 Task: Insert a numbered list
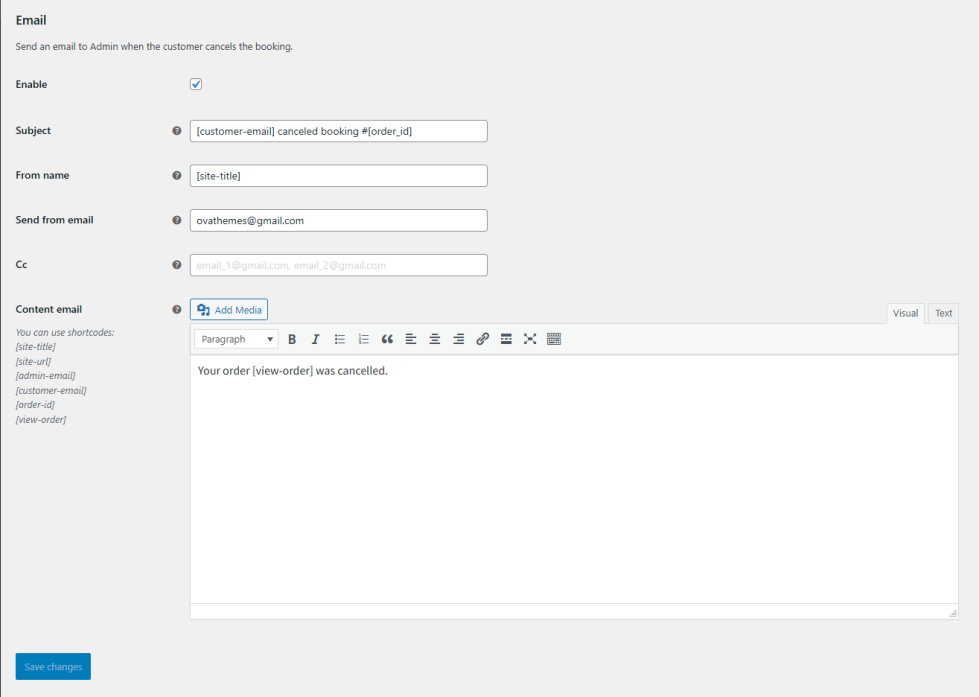point(363,339)
